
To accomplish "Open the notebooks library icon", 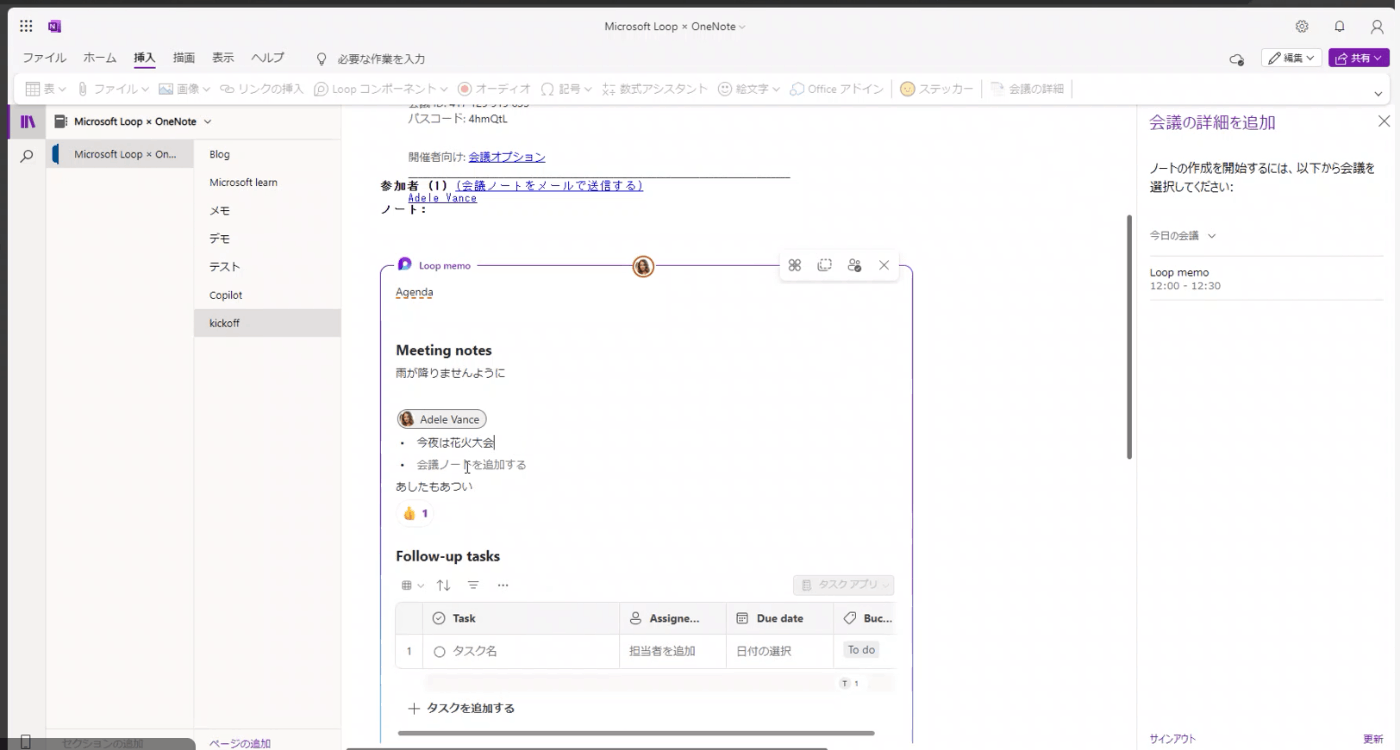I will (27, 122).
